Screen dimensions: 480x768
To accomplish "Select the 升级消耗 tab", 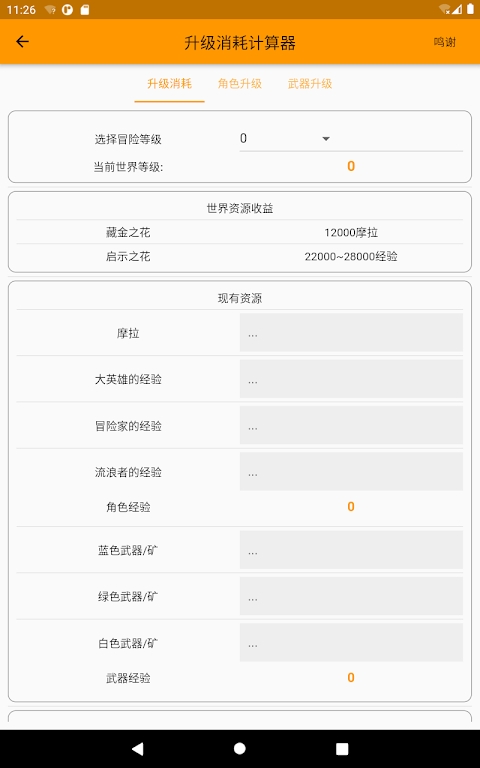I will pyautogui.click(x=169, y=84).
